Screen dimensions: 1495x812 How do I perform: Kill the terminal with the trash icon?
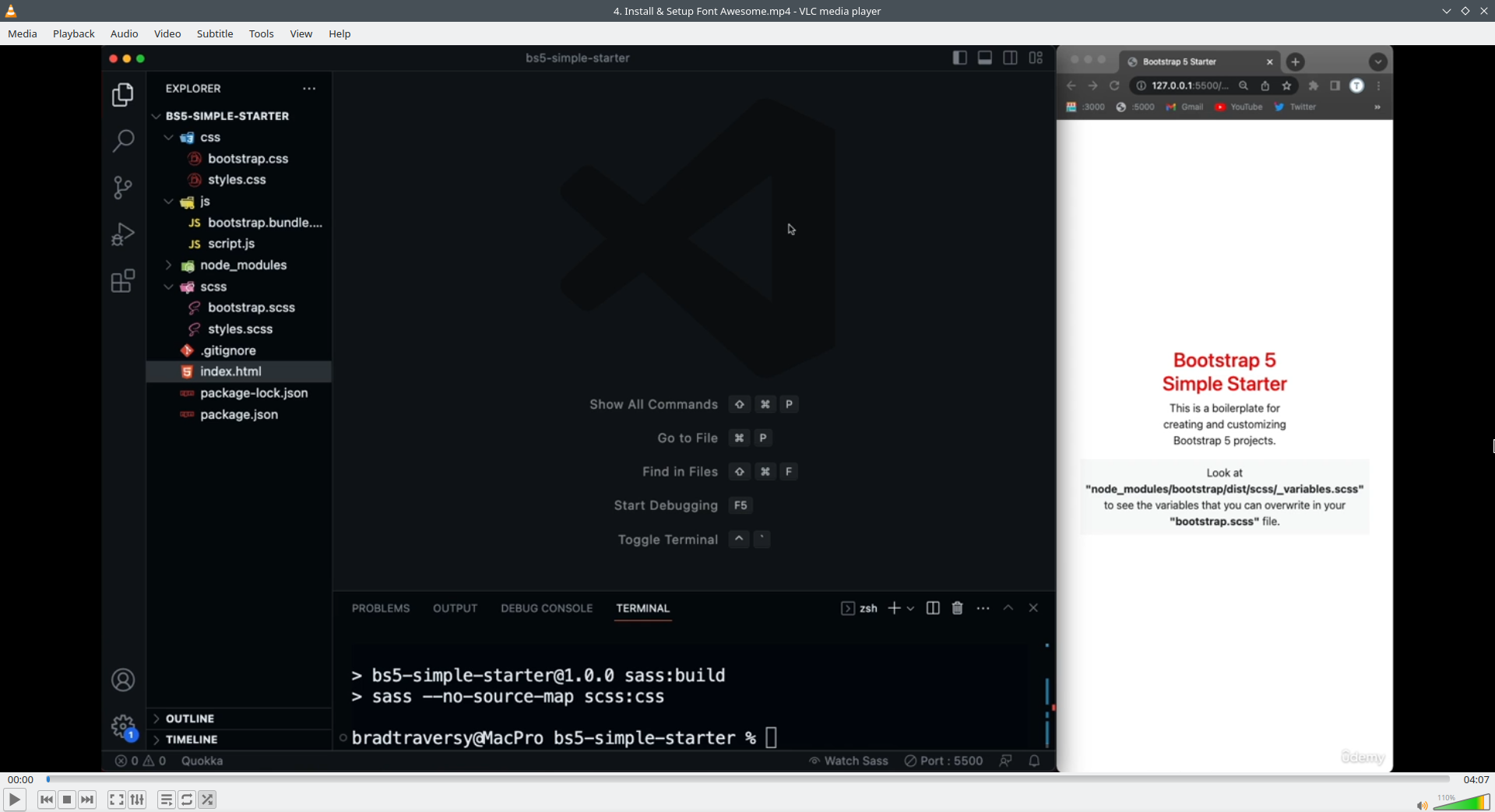coord(958,608)
